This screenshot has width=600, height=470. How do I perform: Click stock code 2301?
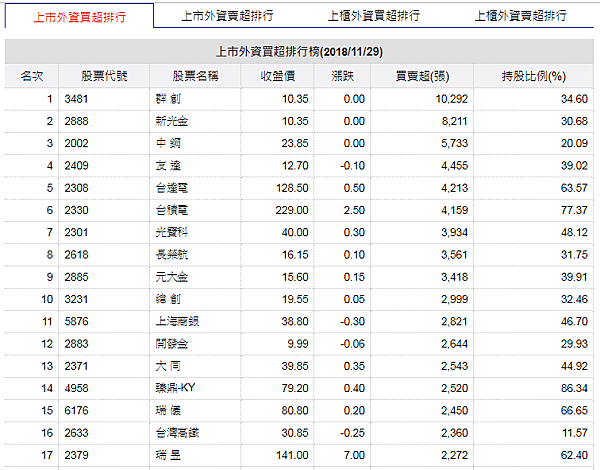pos(76,232)
